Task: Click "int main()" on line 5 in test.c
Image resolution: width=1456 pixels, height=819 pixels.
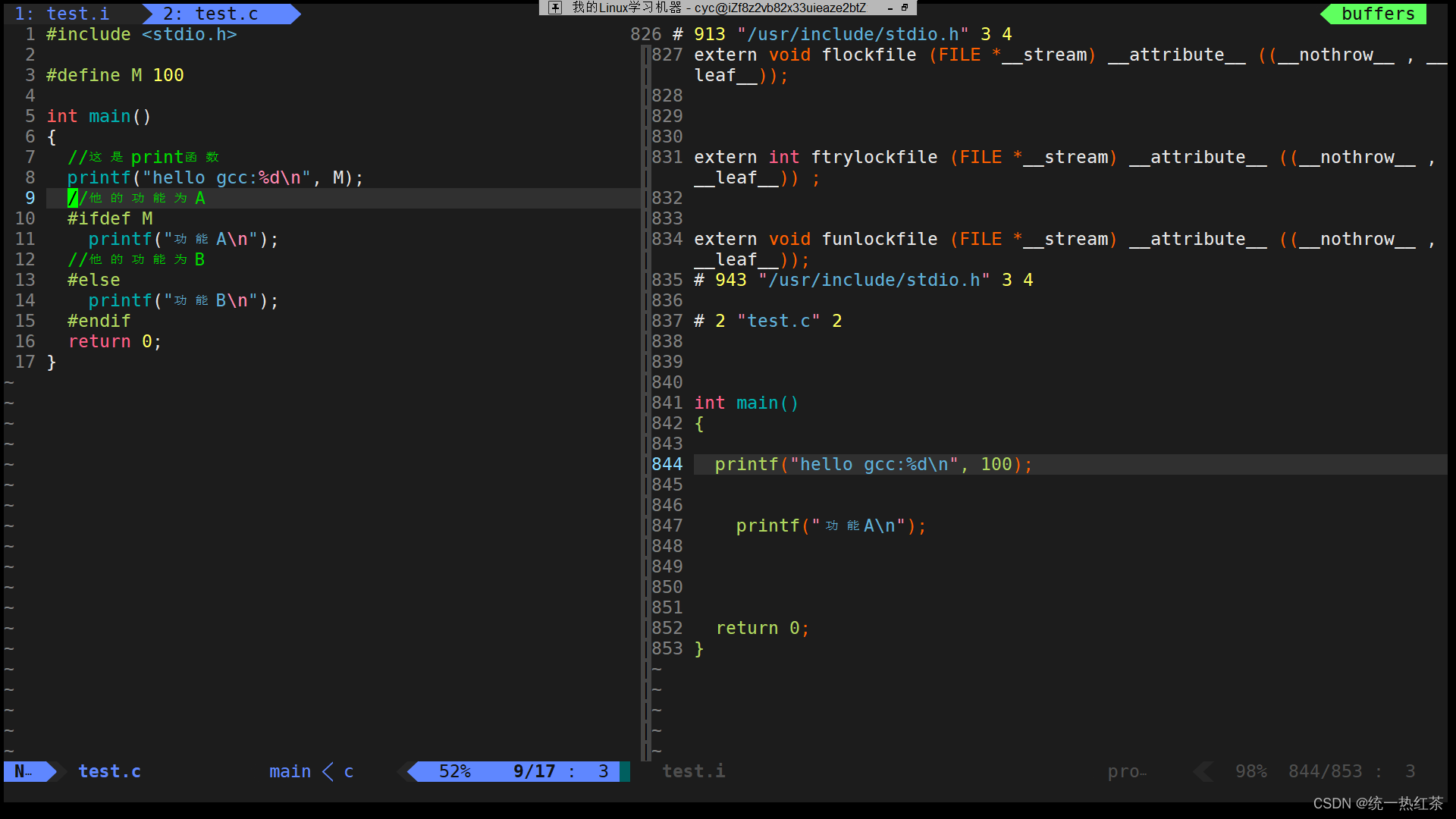Action: [x=99, y=116]
